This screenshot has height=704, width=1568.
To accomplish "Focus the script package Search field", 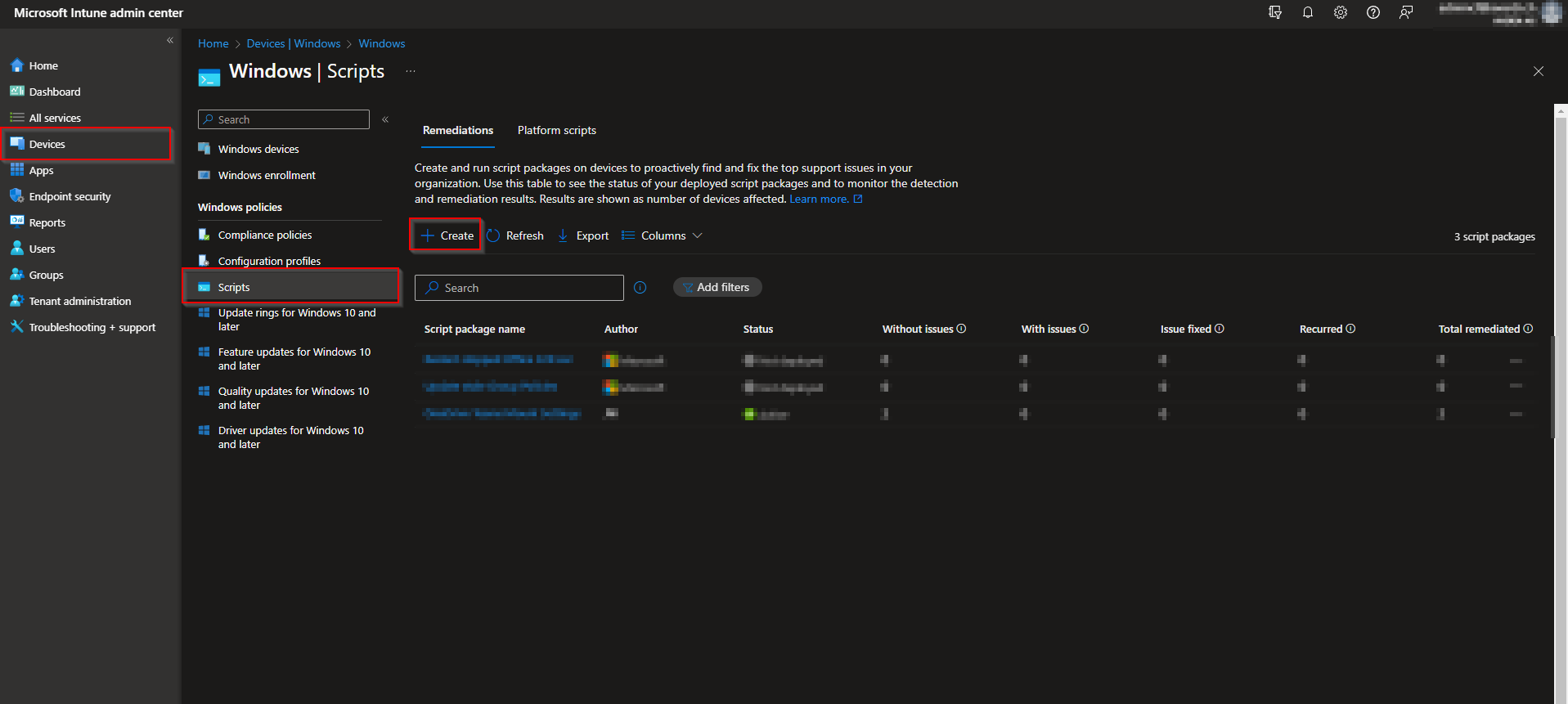I will click(x=519, y=288).
